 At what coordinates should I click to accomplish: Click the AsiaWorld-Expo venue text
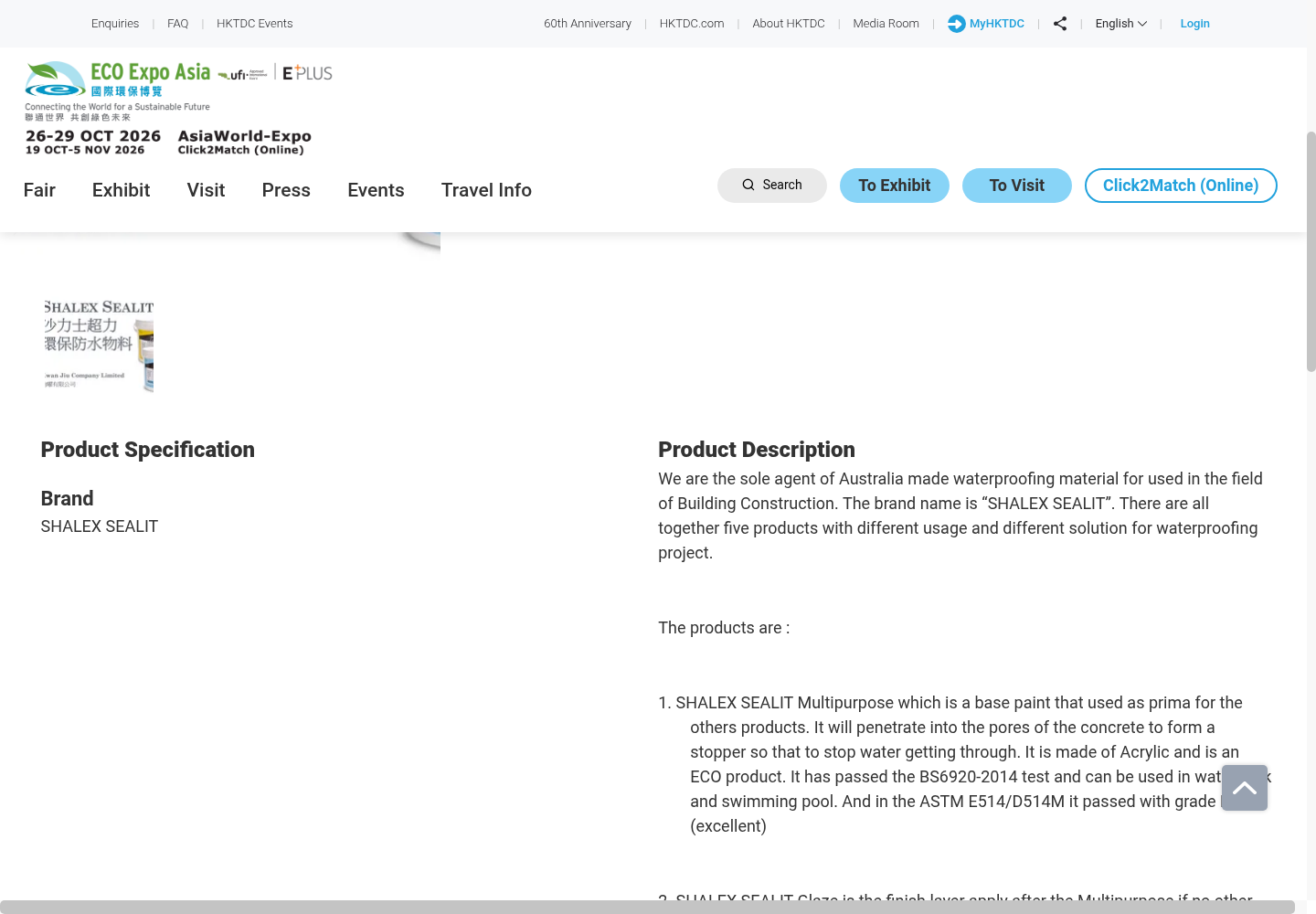(x=245, y=136)
